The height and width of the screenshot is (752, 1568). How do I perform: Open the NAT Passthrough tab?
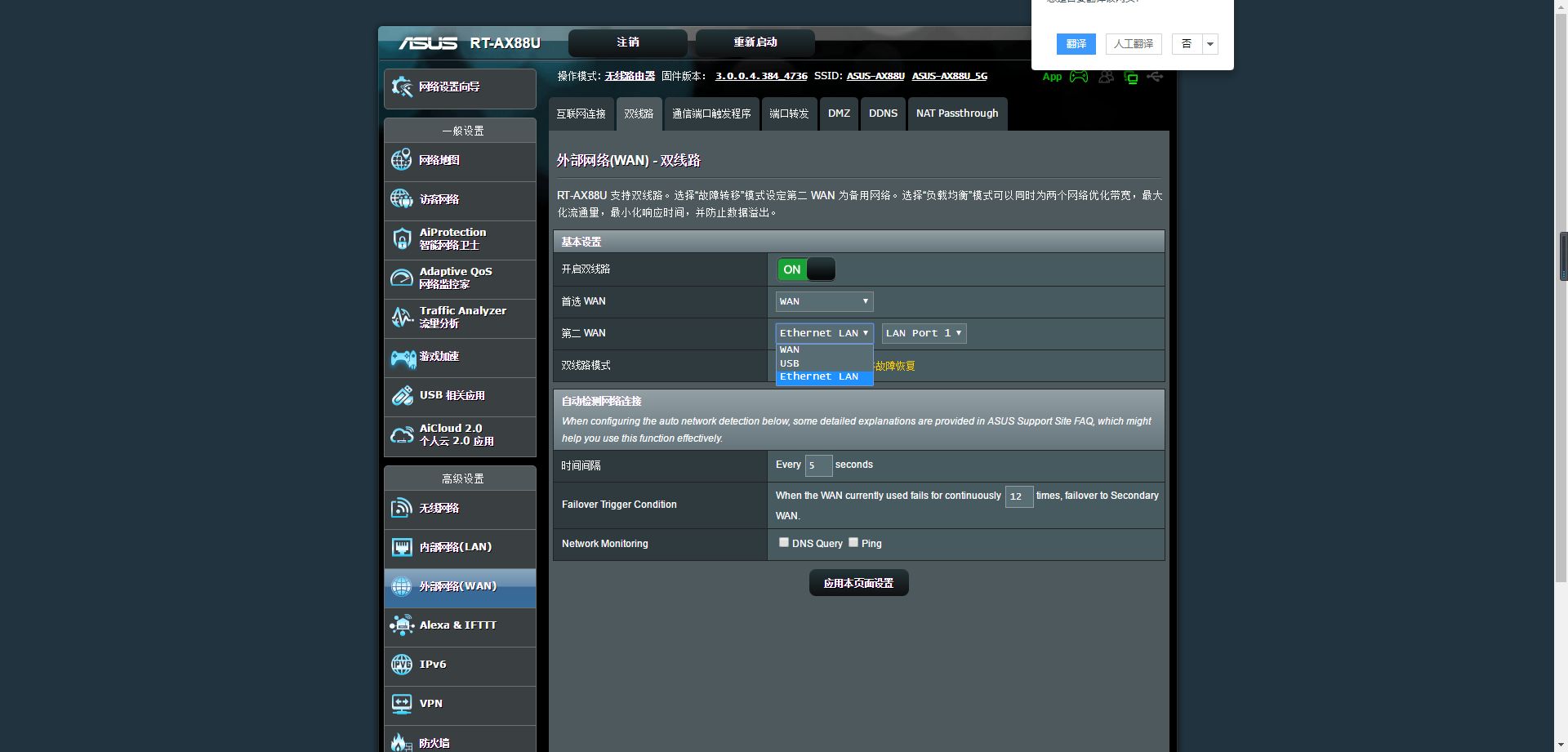957,113
